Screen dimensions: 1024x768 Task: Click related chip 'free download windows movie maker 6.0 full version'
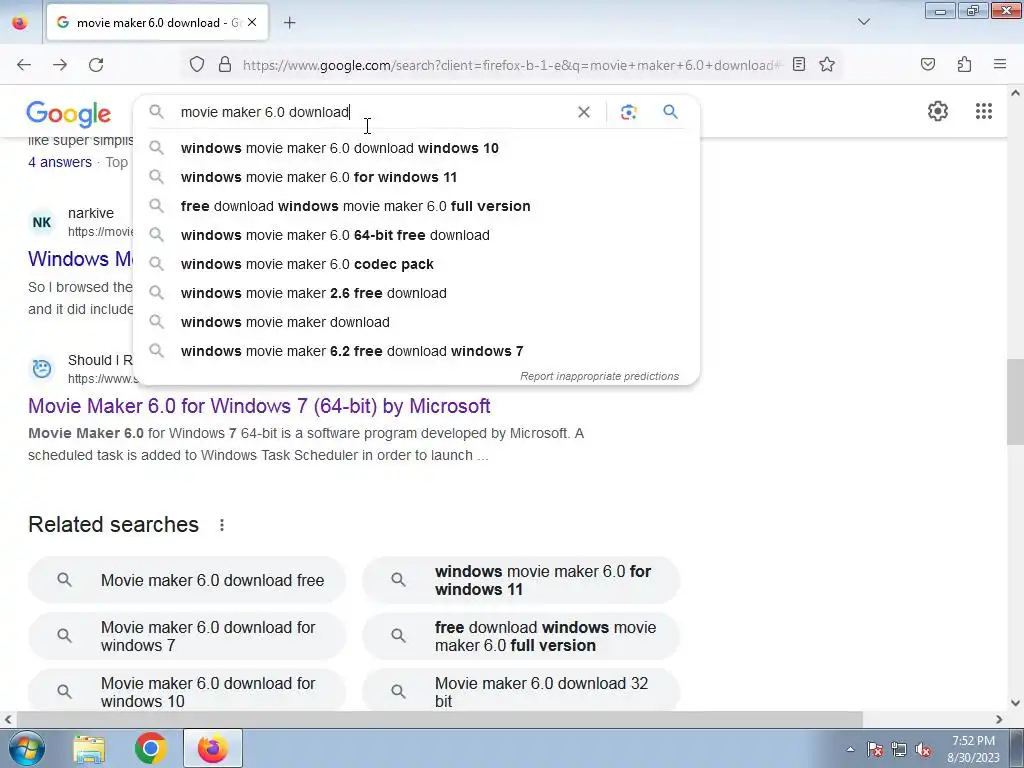point(521,636)
